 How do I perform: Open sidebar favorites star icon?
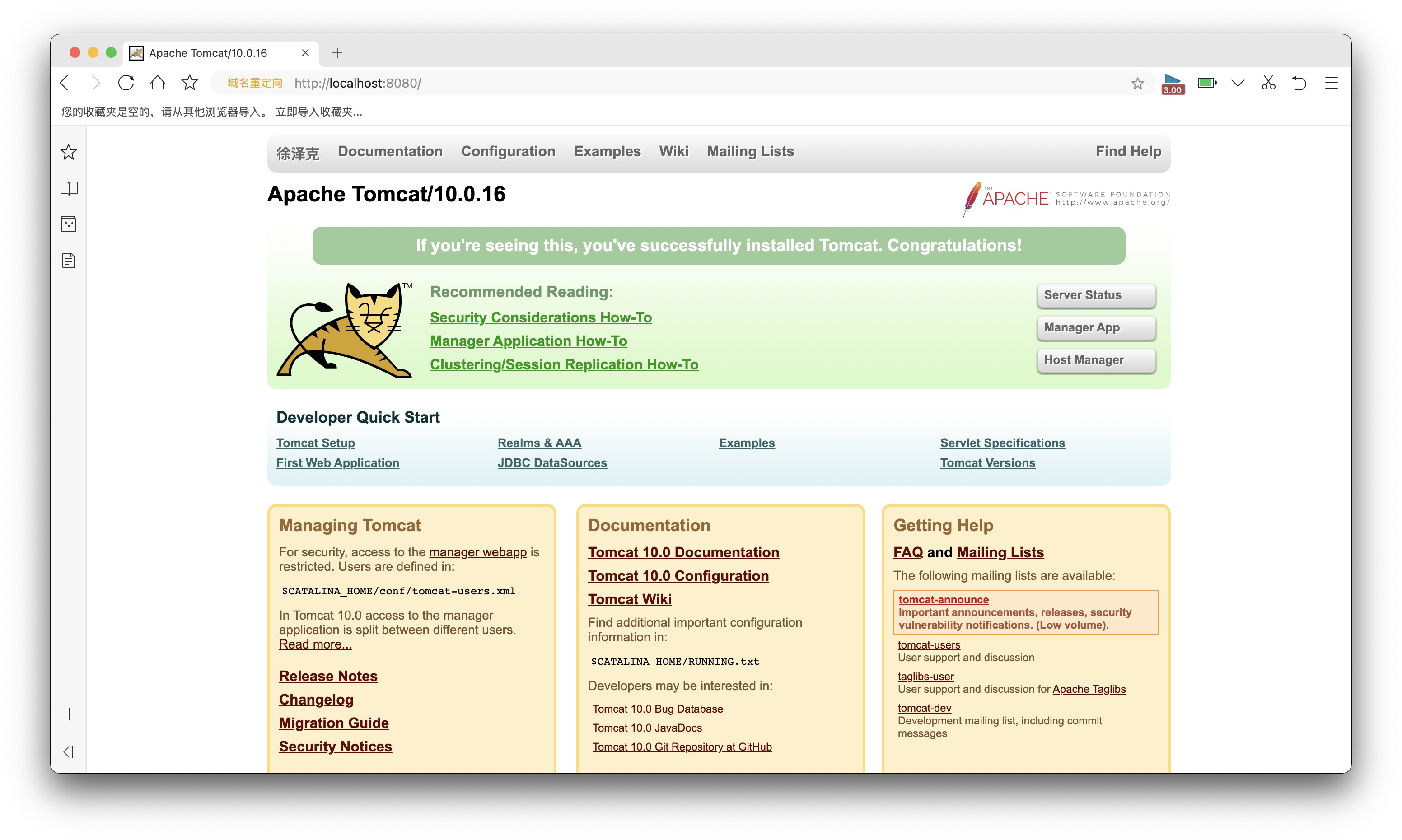pos(69,152)
